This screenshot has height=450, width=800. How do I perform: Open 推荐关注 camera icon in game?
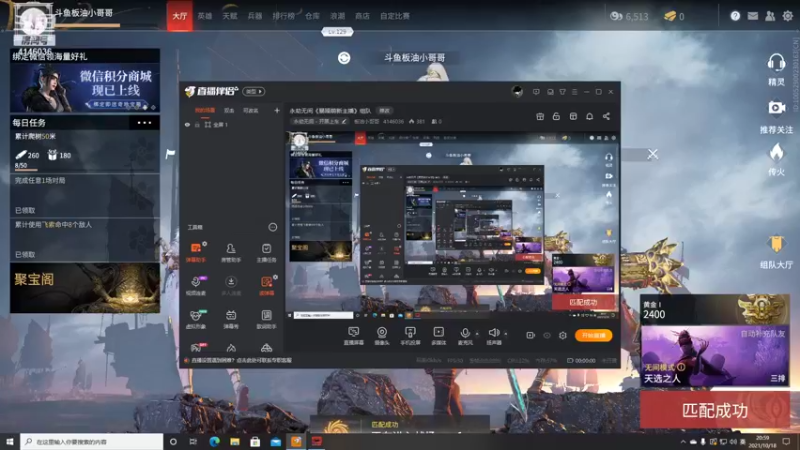pyautogui.click(x=776, y=116)
